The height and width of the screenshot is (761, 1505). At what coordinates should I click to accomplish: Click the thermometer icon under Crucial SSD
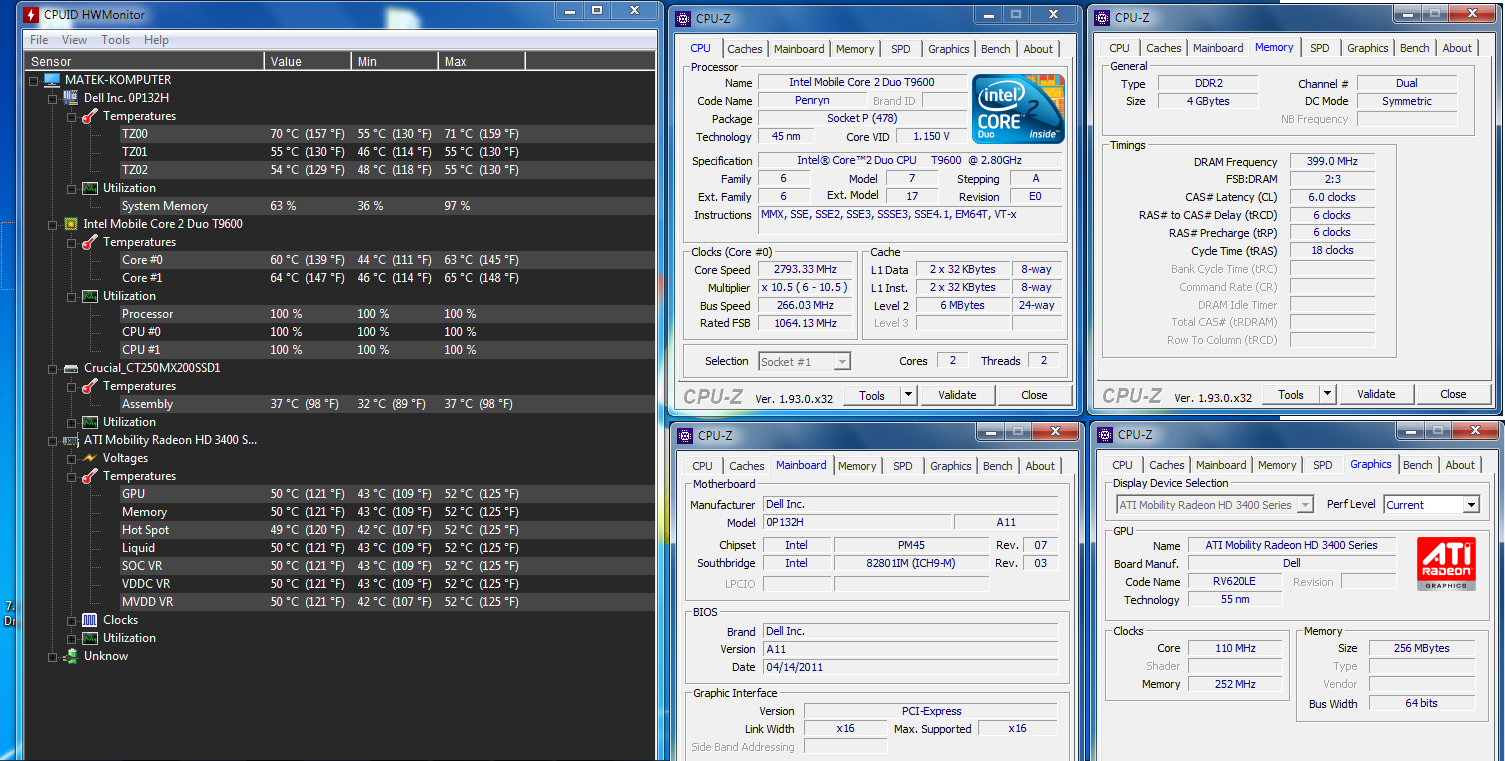pos(90,386)
